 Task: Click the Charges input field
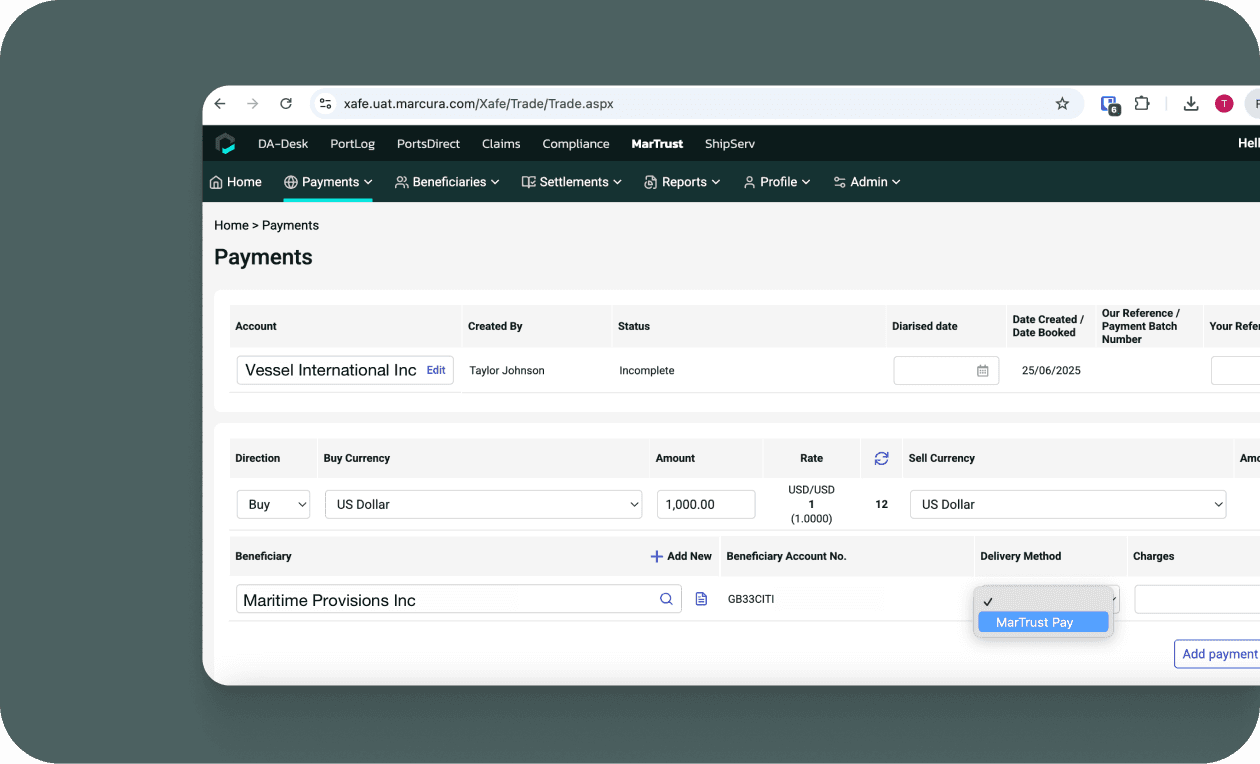pos(1197,599)
